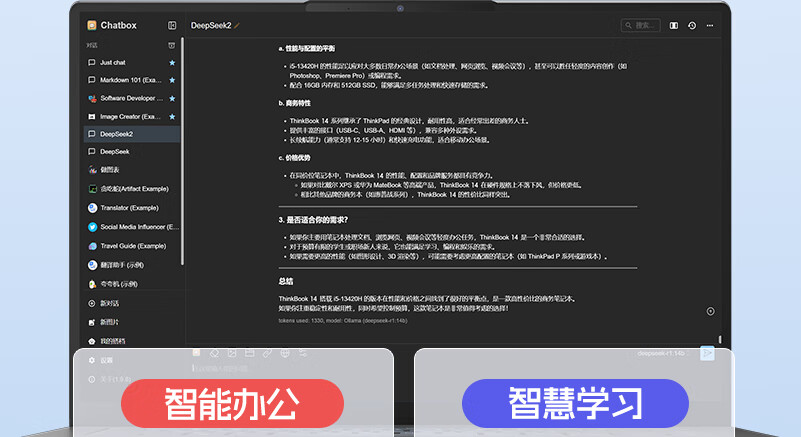Click the 'c. 价格优势' heading
The height and width of the screenshot is (437, 801).
pos(295,158)
